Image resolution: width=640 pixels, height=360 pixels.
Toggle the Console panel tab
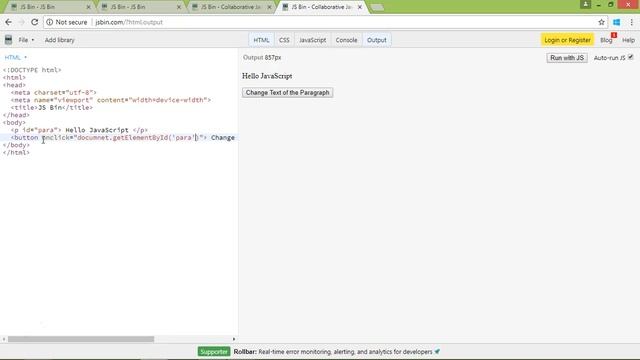(346, 40)
